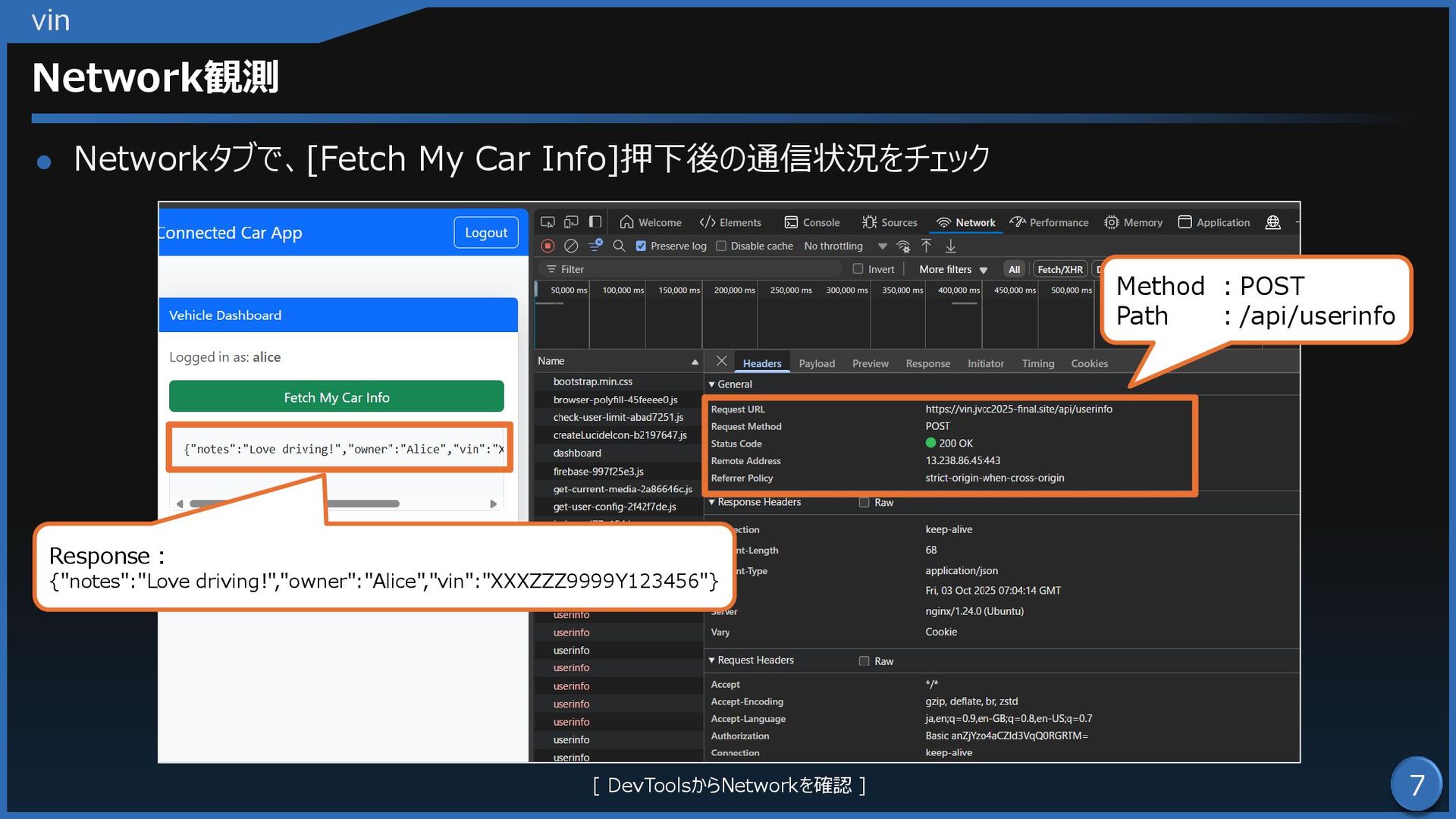Toggle device emulation icon
Viewport: 1456px width, 819px height.
(x=571, y=222)
